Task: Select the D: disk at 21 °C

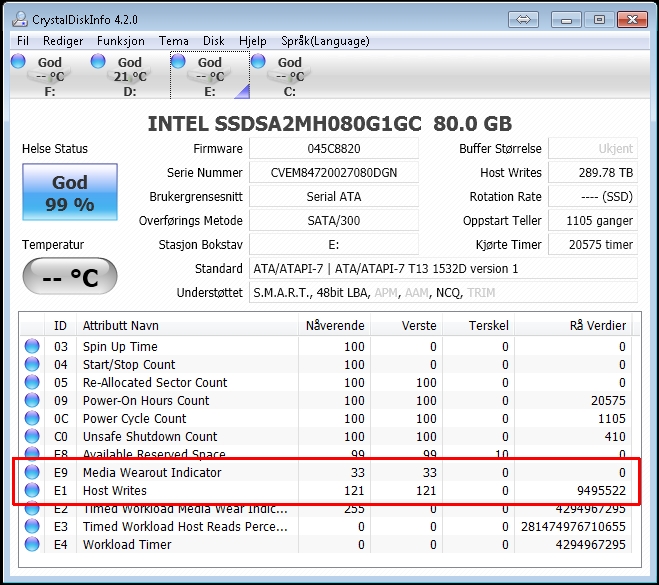Action: pyautogui.click(x=129, y=76)
